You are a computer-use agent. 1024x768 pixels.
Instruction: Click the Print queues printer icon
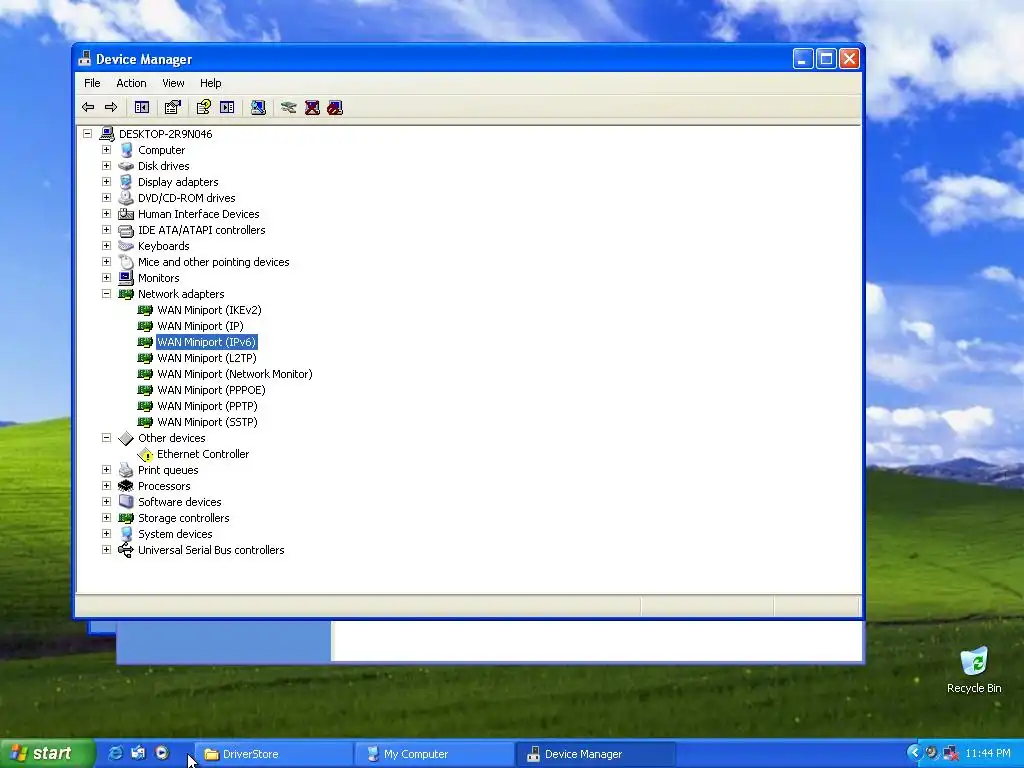[126, 470]
